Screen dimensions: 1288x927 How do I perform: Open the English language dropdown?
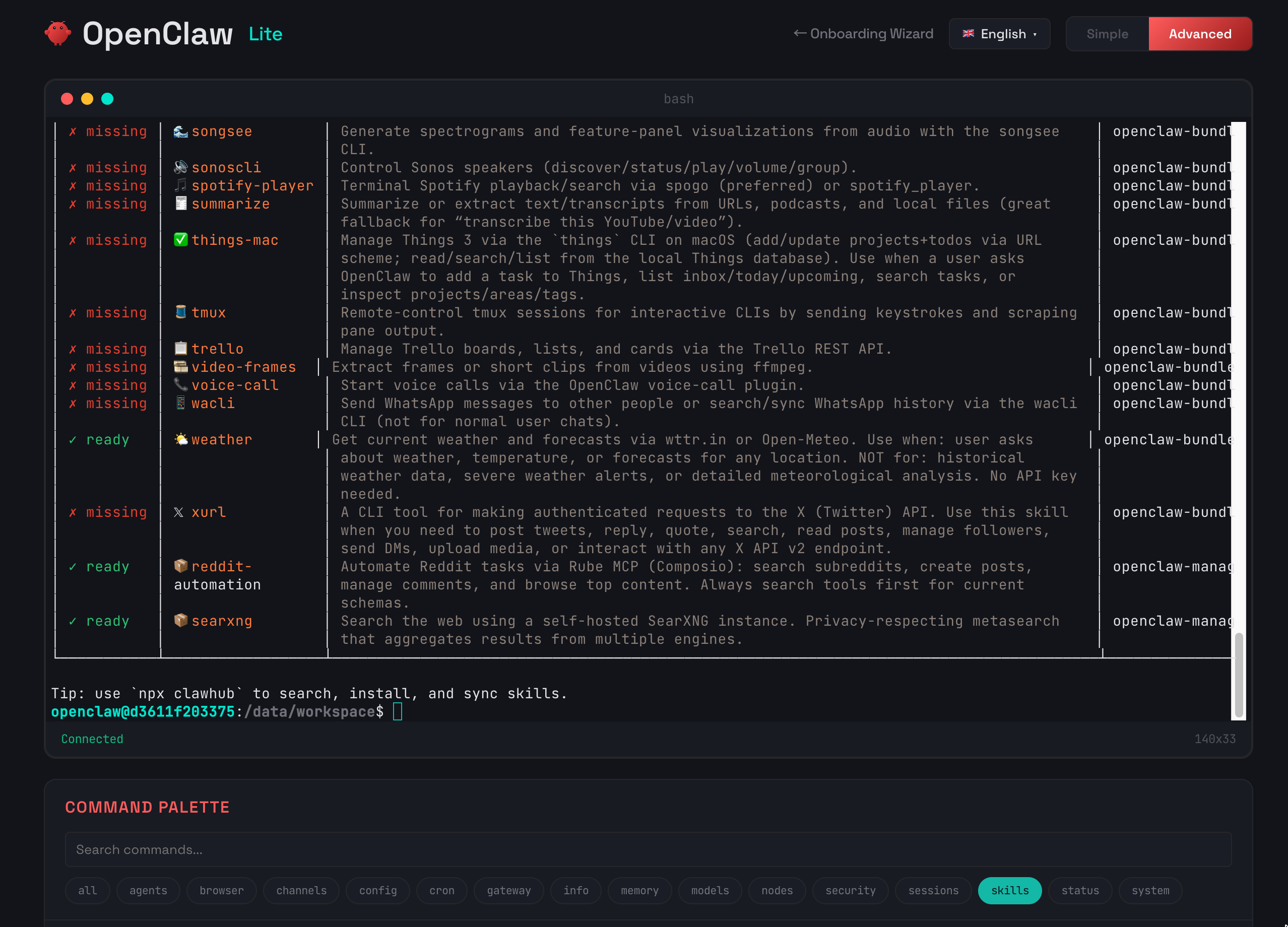(x=999, y=33)
